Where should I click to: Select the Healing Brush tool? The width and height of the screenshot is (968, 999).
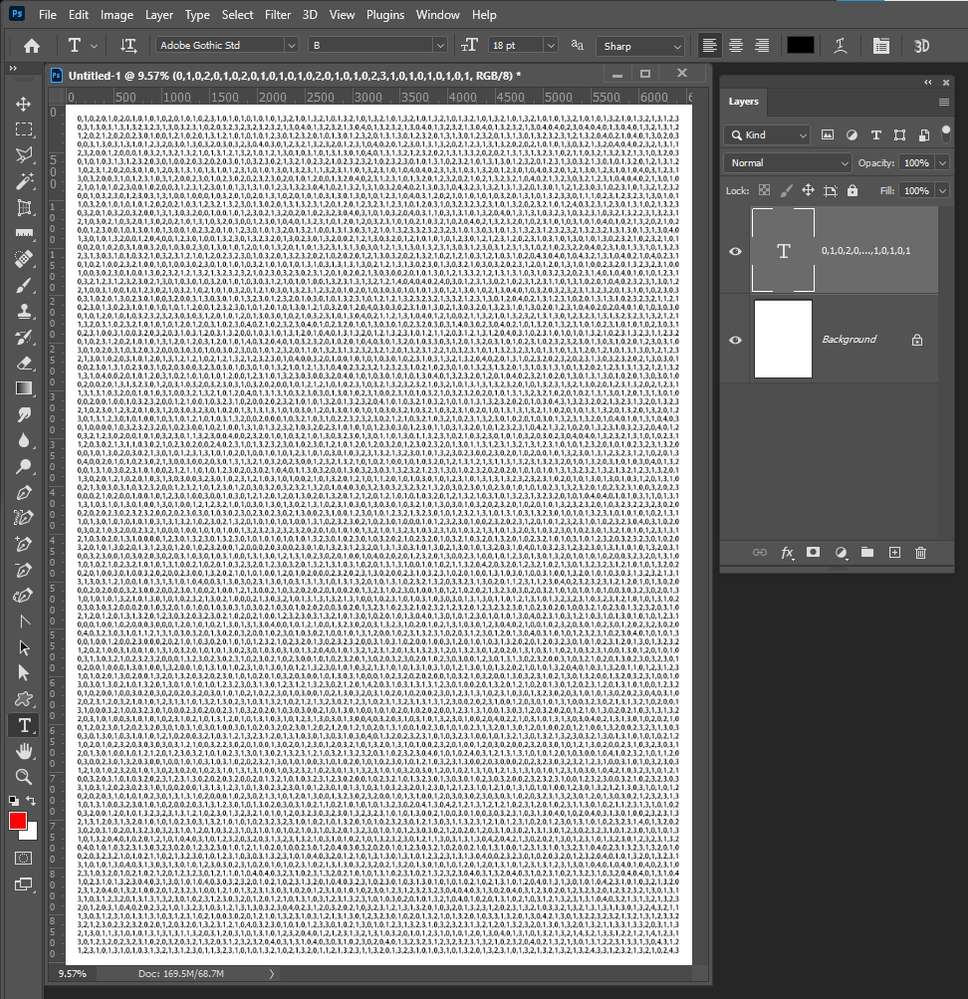tap(24, 259)
